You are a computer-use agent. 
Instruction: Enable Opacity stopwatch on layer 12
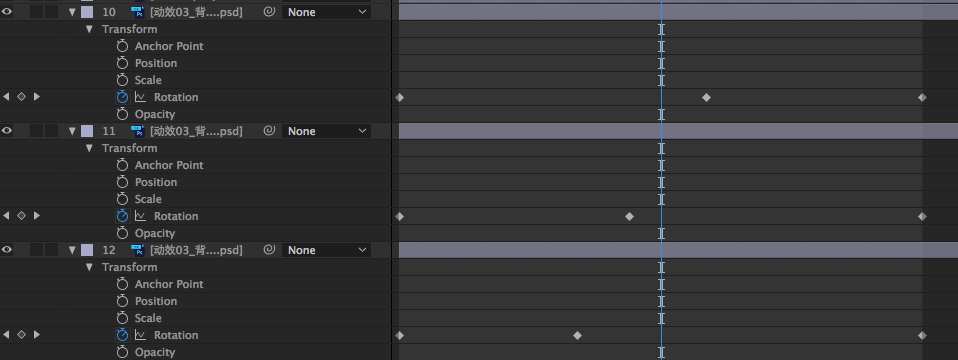[122, 352]
